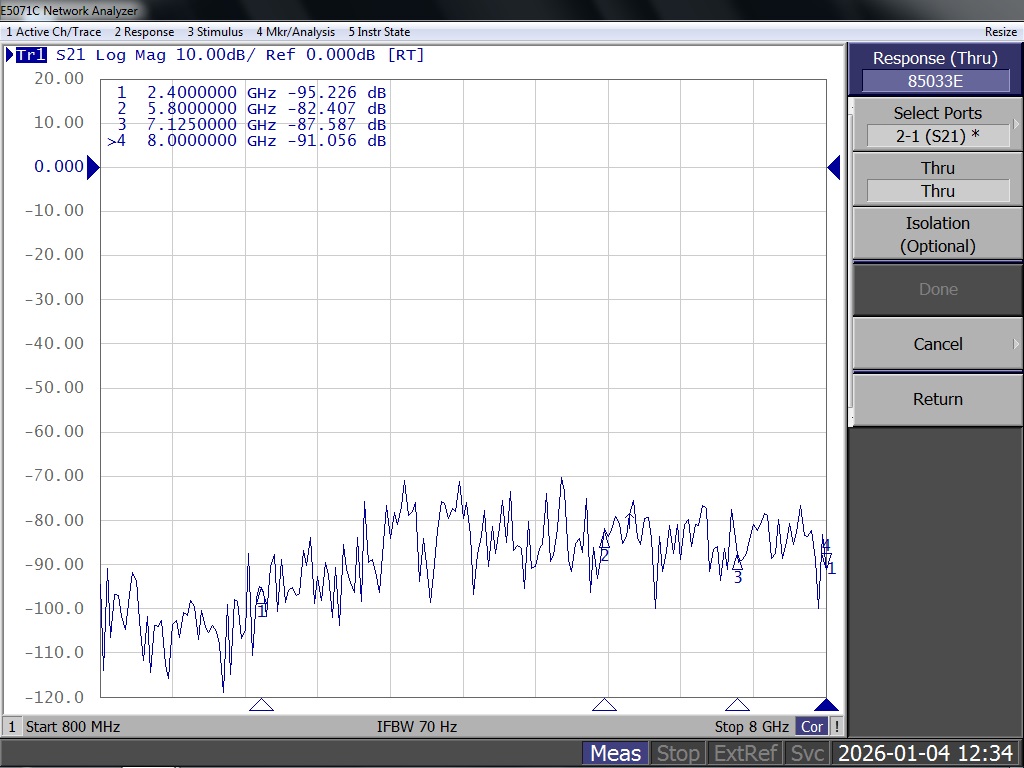Click the exclamation warning indicator

click(x=837, y=726)
